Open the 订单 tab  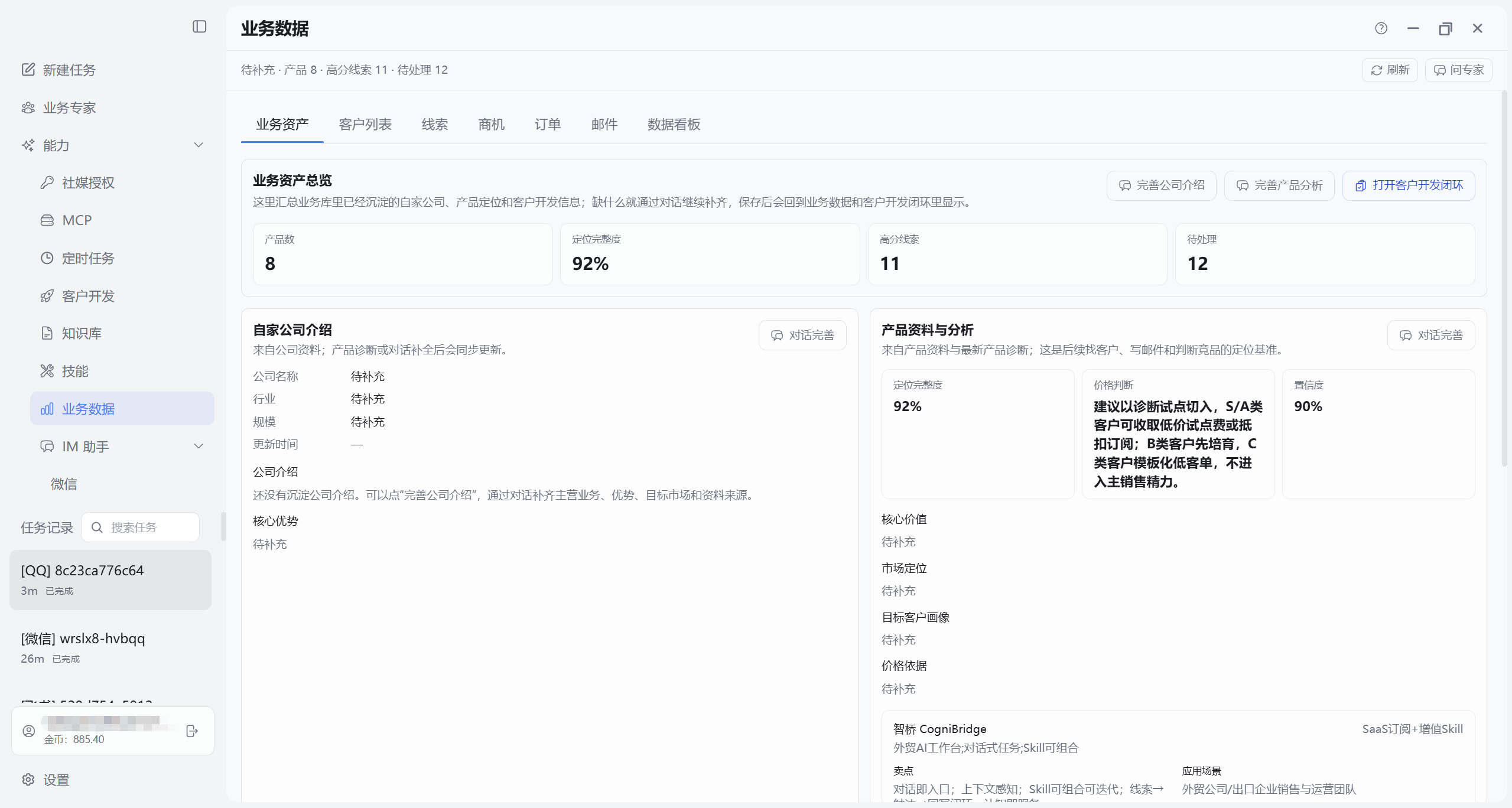click(548, 125)
